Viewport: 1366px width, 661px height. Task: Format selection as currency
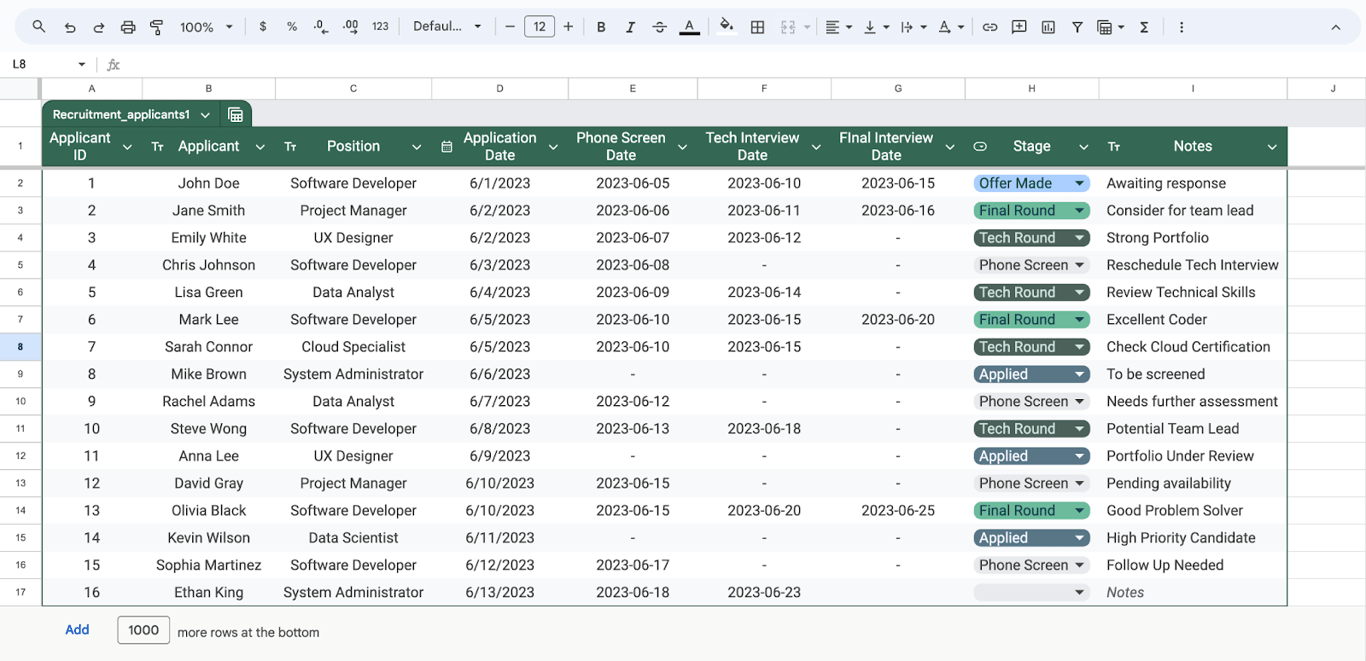tap(263, 27)
